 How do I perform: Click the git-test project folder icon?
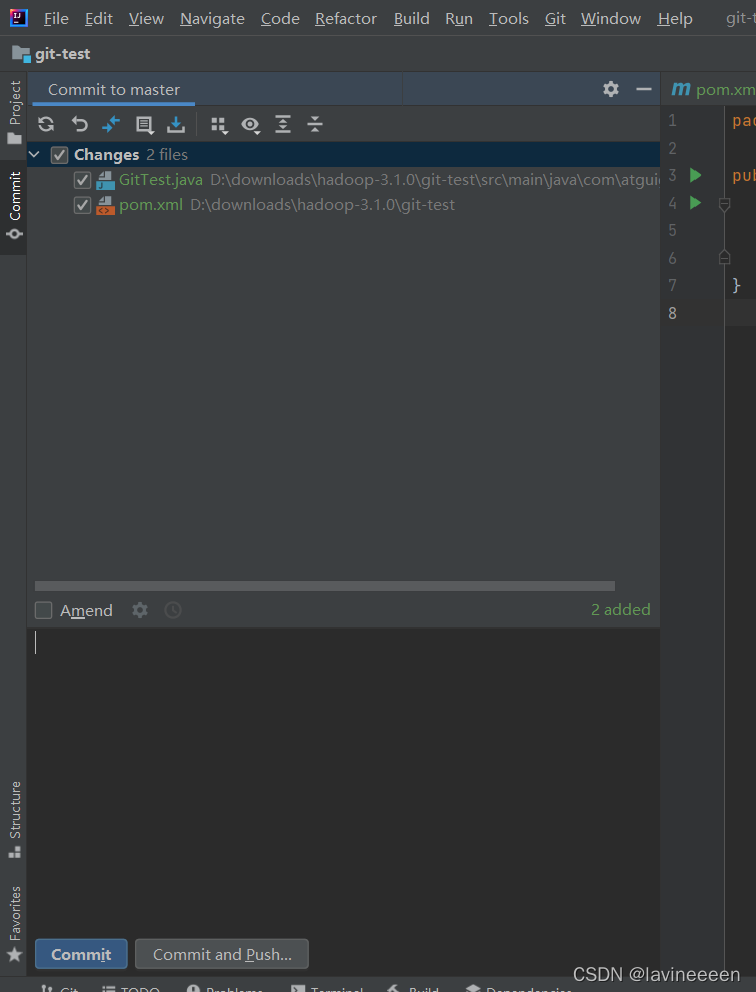pyautogui.click(x=22, y=54)
